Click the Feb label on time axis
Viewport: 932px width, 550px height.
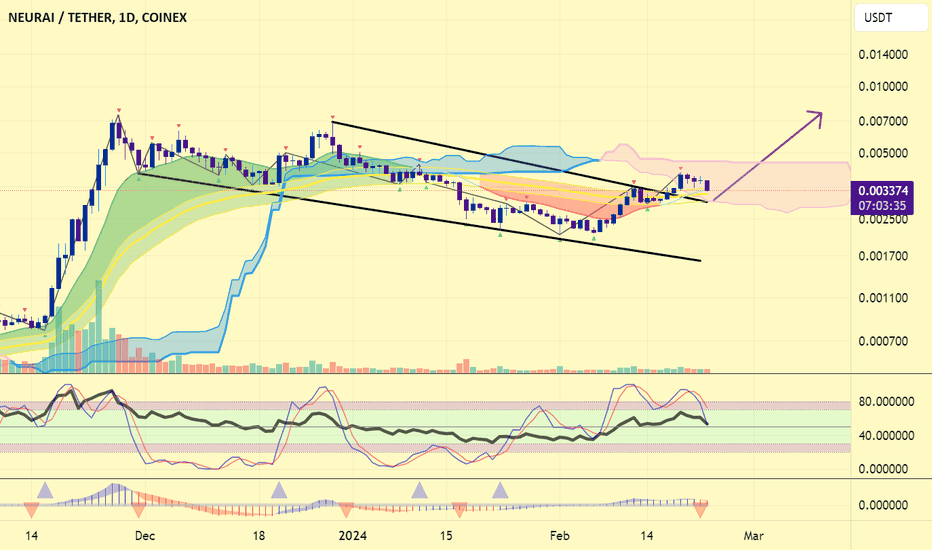(559, 536)
